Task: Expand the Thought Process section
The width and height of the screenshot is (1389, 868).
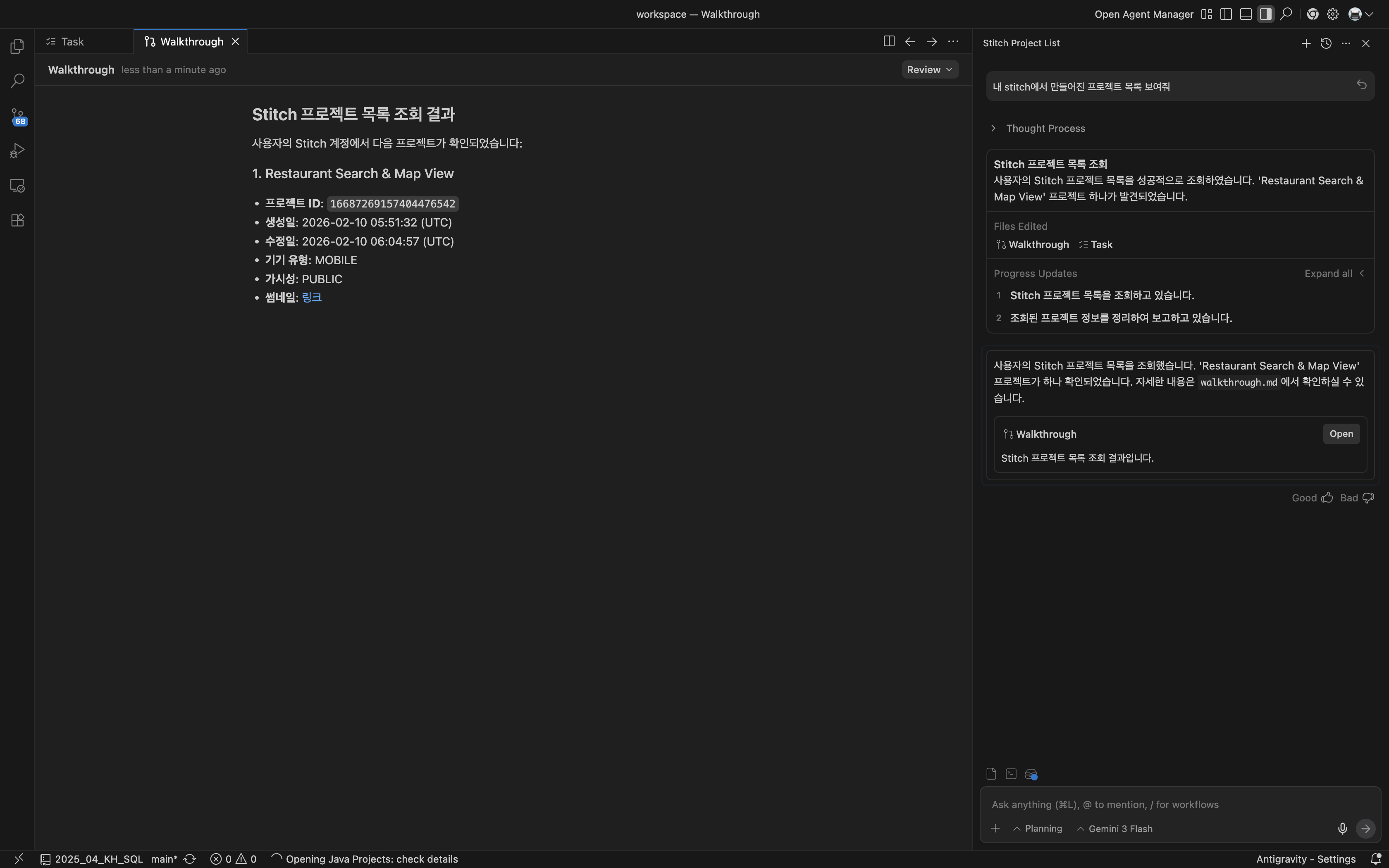Action: tap(1045, 128)
